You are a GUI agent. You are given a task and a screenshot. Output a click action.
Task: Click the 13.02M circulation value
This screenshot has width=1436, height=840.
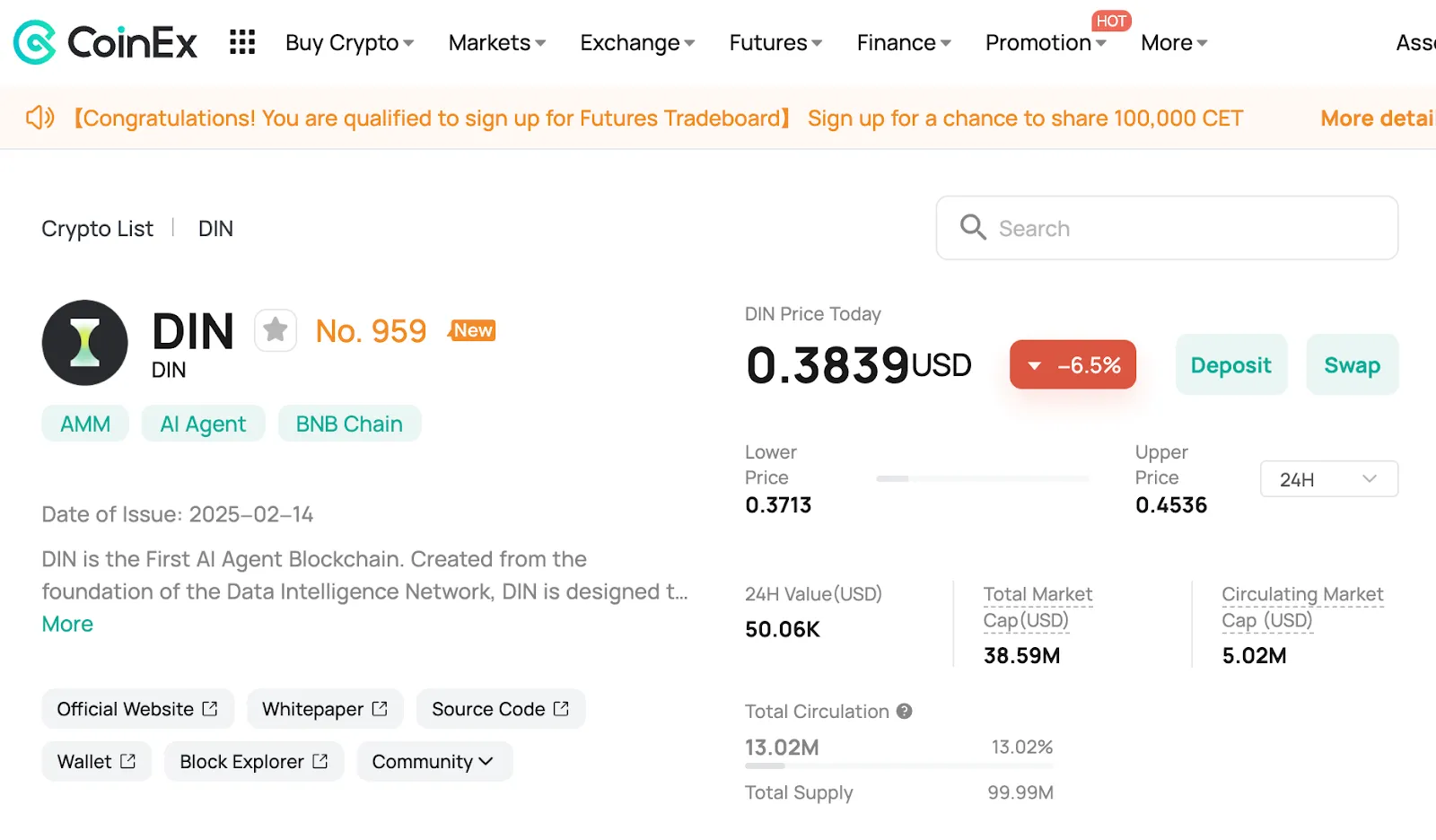click(782, 747)
